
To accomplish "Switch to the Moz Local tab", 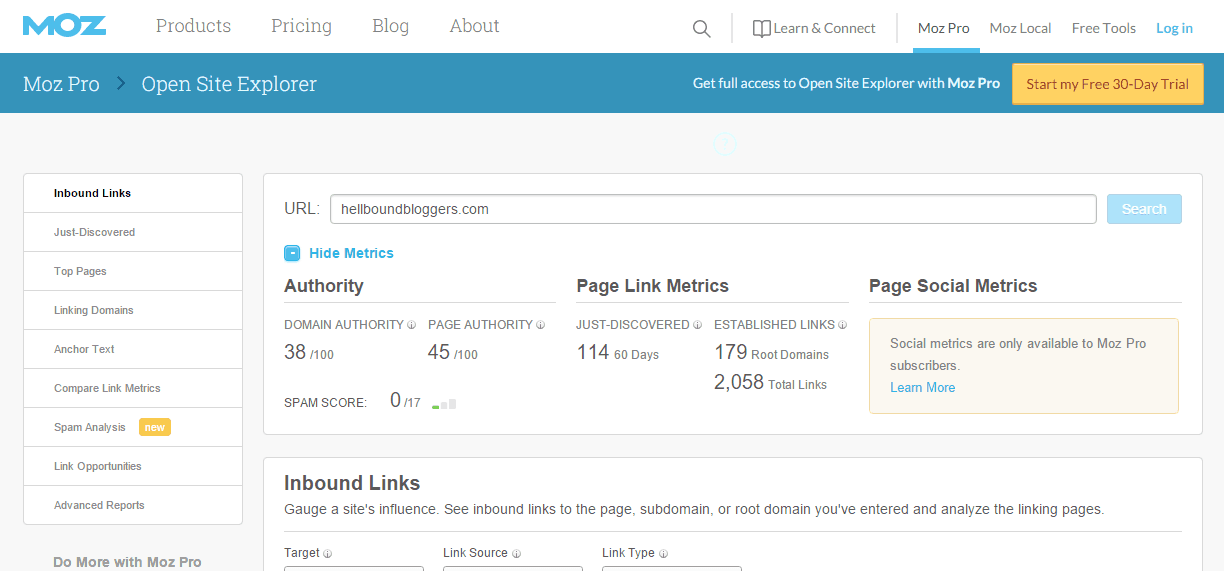I will click(1020, 28).
